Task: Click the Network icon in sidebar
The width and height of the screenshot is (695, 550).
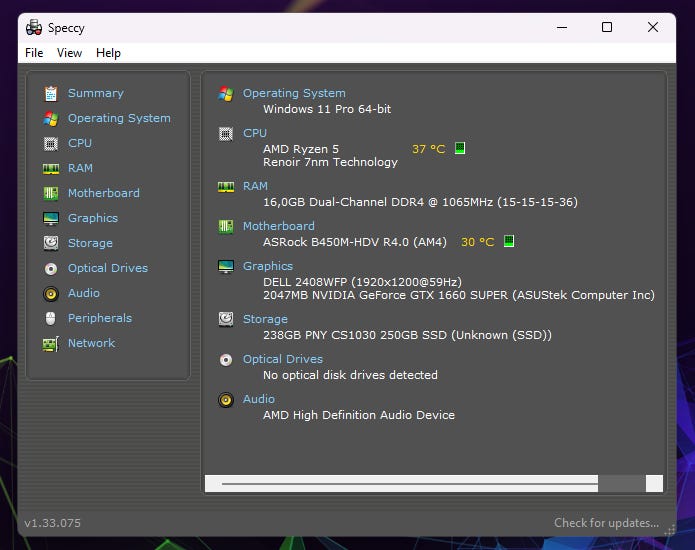Action: (50, 343)
